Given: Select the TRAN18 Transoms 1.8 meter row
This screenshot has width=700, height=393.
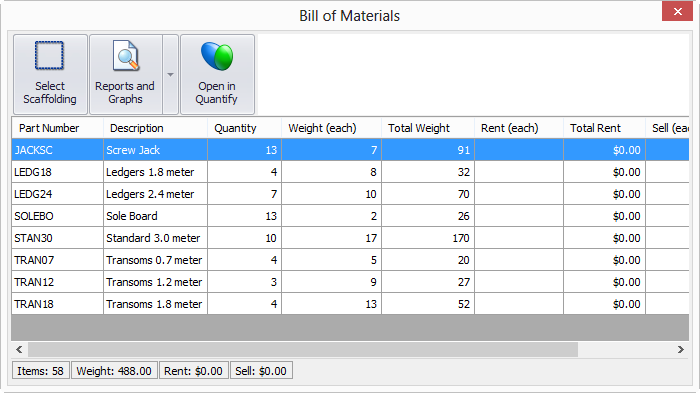Looking at the screenshot, I should [350, 304].
